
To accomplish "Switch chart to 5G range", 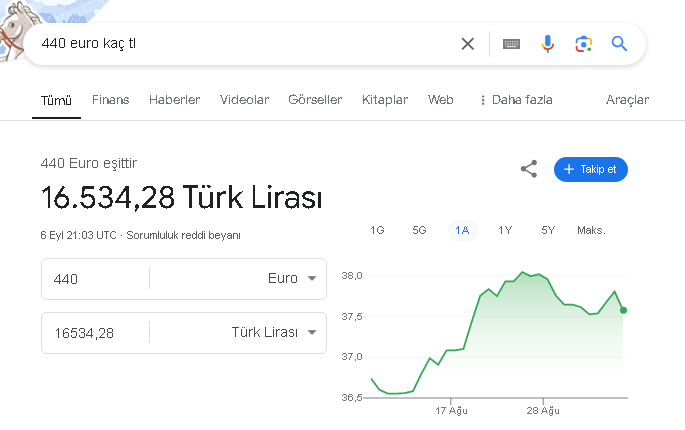I will [x=419, y=230].
